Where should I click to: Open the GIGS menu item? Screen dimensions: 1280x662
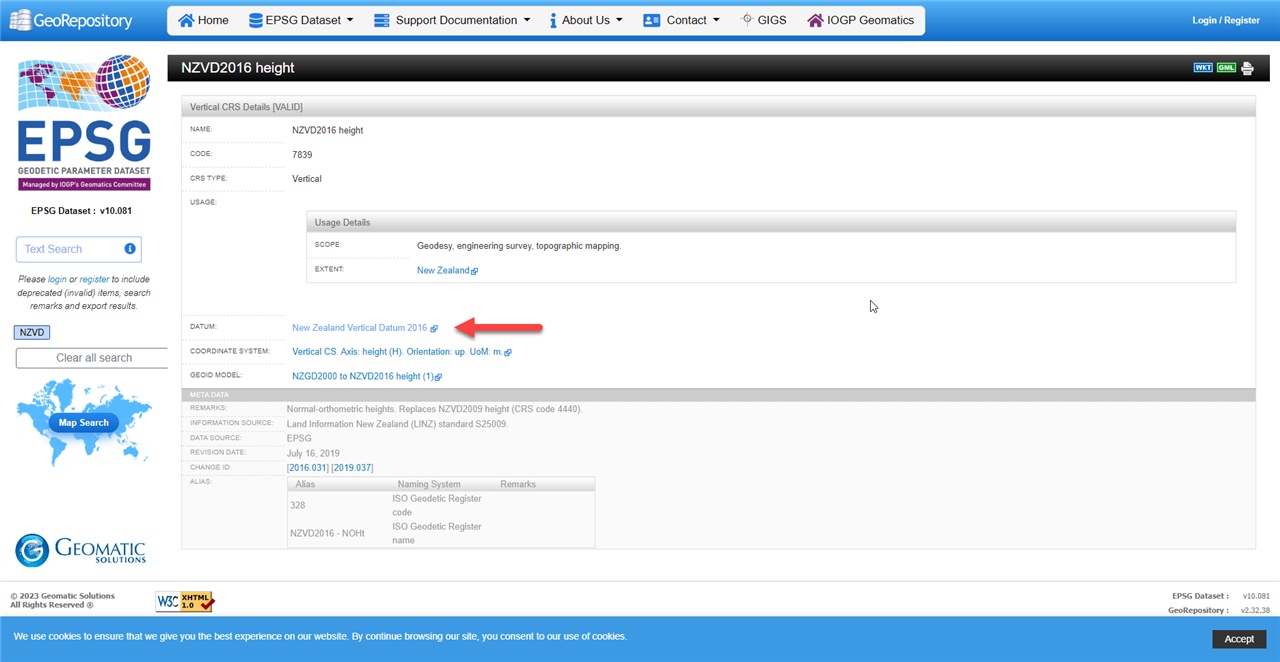(x=763, y=20)
